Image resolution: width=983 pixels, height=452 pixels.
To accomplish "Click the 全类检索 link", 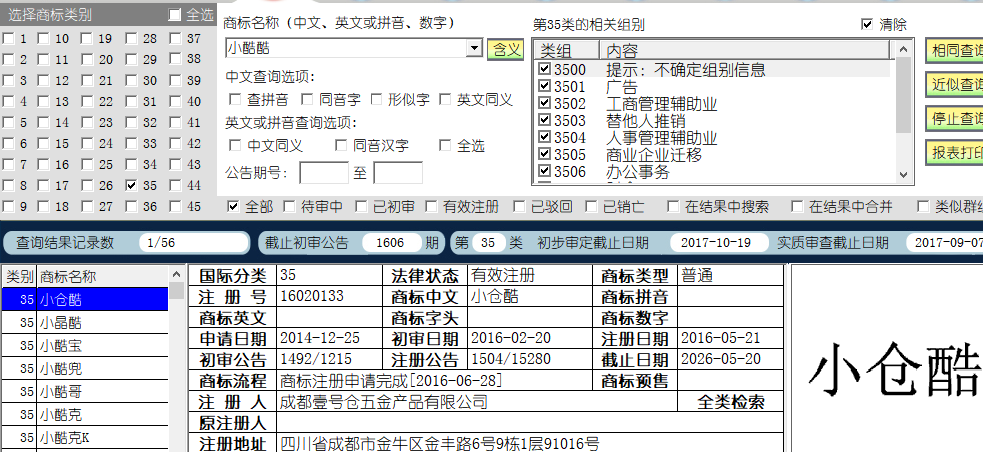I will pyautogui.click(x=730, y=402).
